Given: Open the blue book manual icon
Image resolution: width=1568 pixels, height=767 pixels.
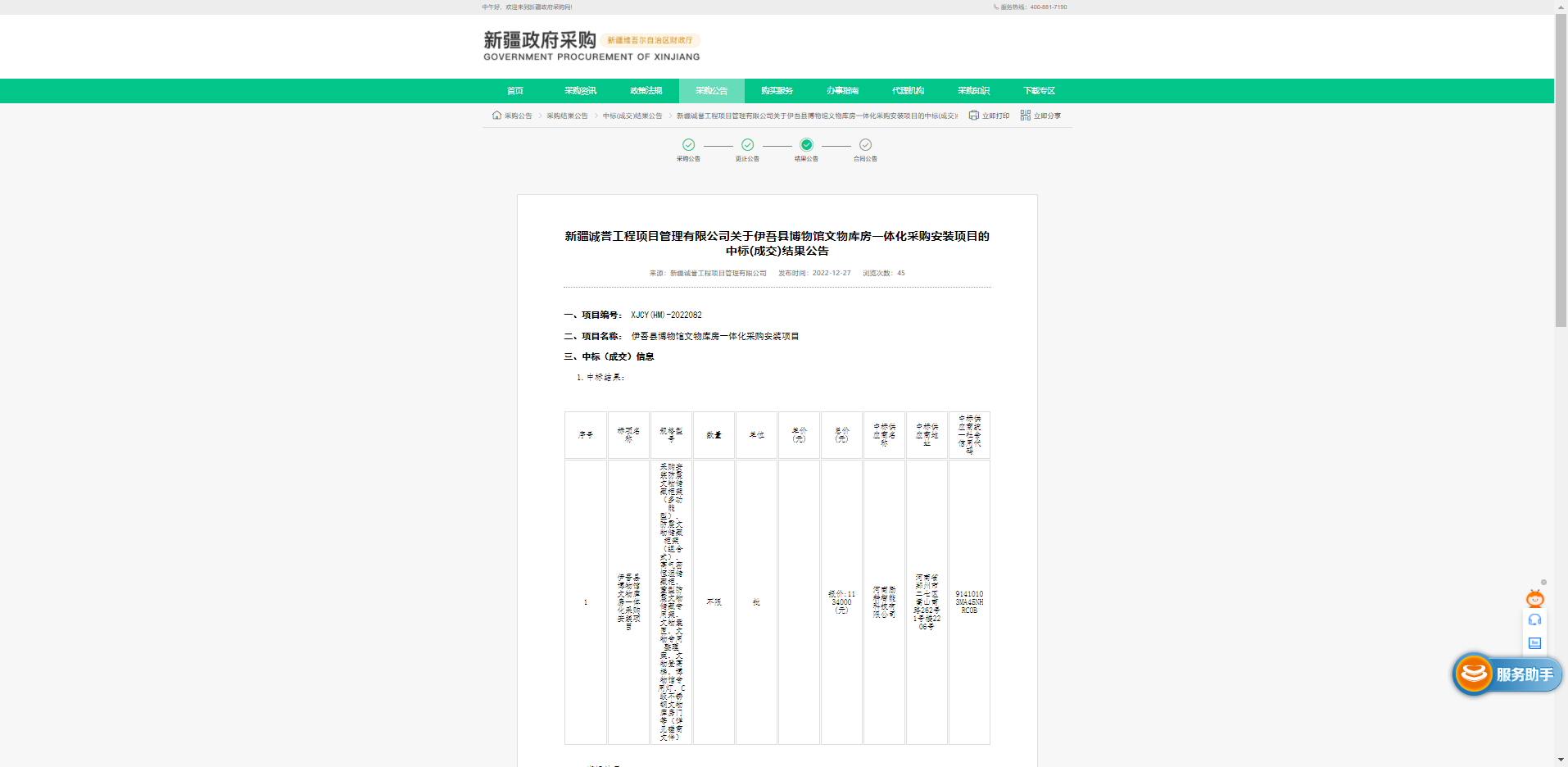Looking at the screenshot, I should (x=1534, y=643).
